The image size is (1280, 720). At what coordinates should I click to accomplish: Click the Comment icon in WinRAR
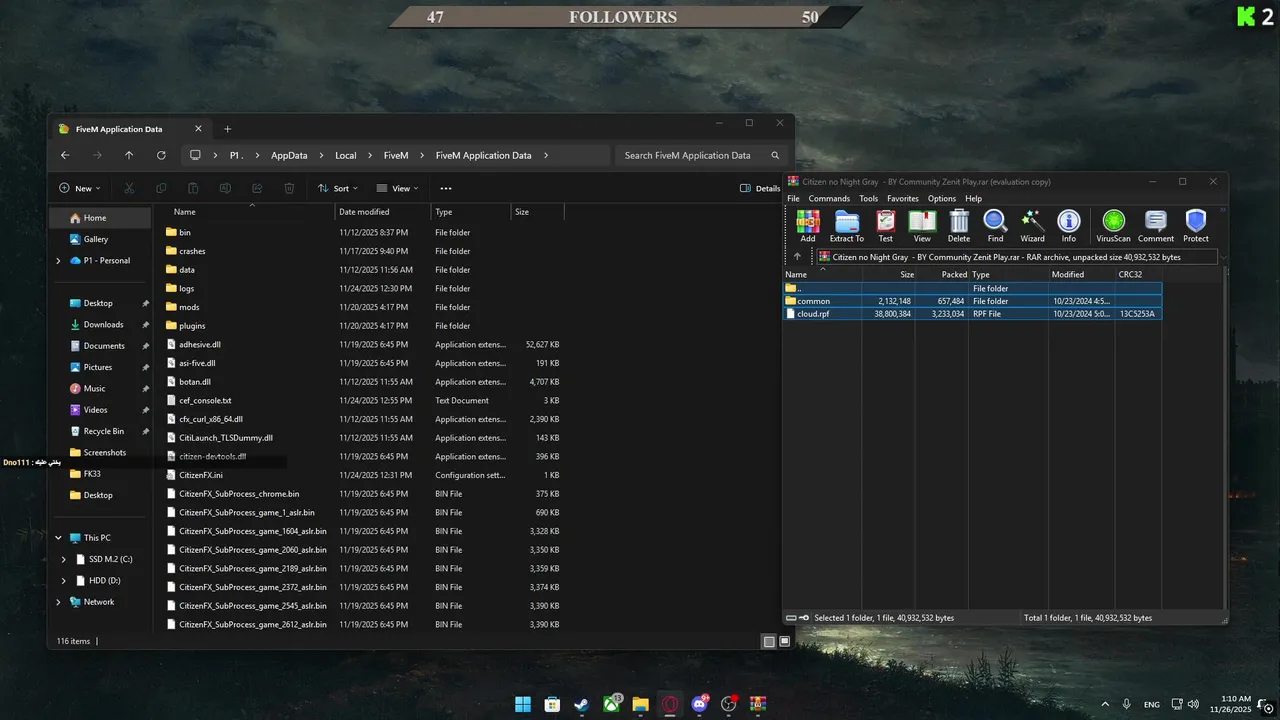1155,225
